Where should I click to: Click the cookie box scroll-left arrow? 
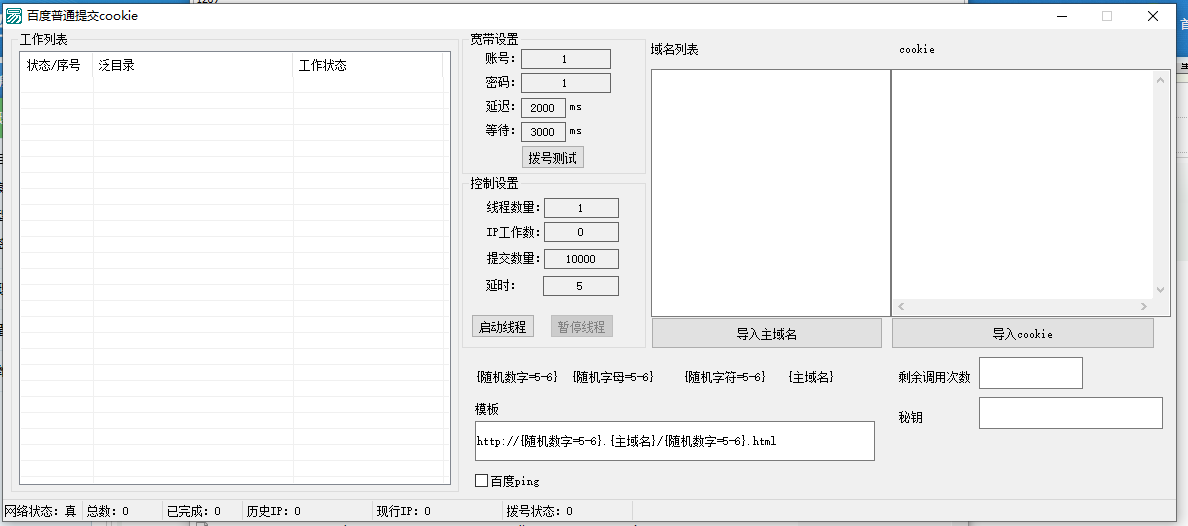coord(901,307)
